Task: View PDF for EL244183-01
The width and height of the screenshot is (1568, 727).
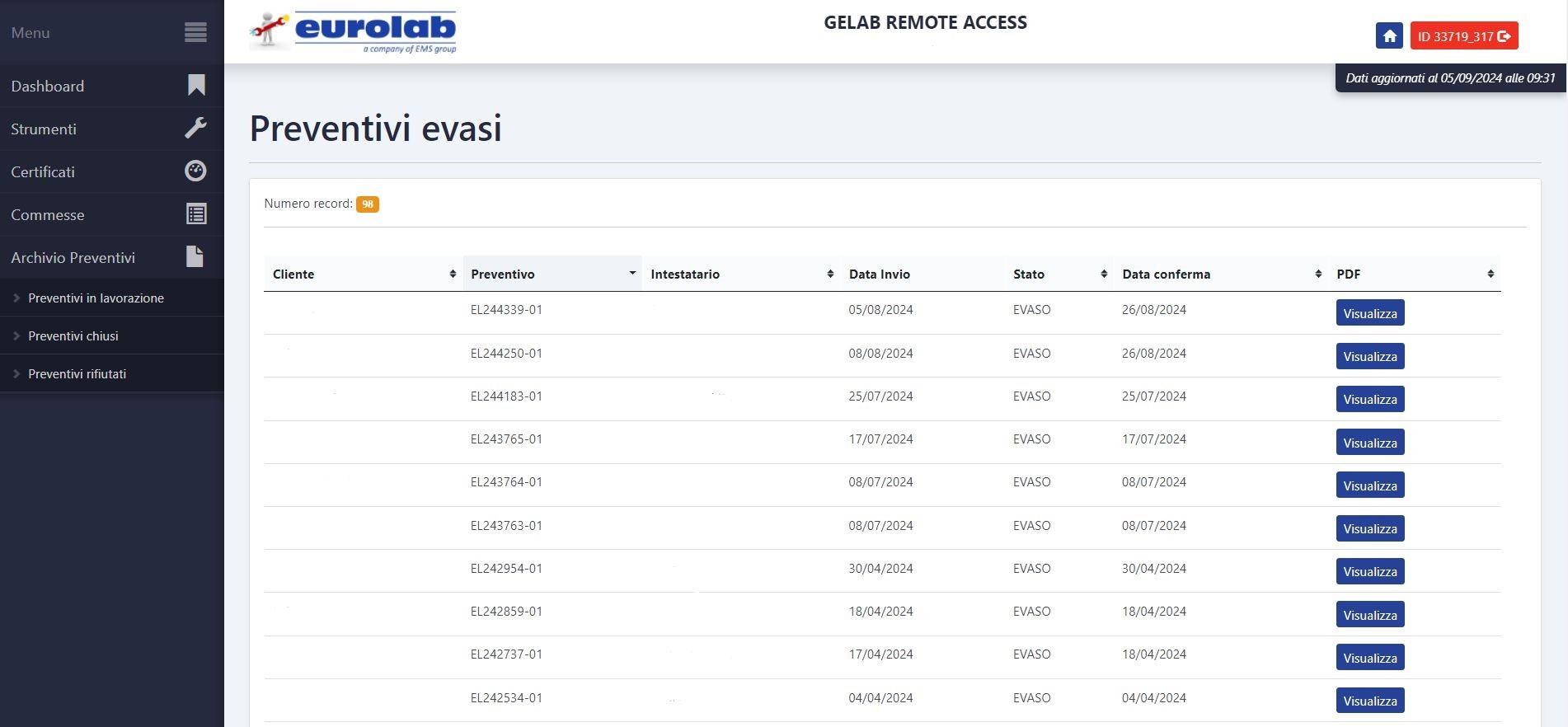Action: click(1370, 399)
